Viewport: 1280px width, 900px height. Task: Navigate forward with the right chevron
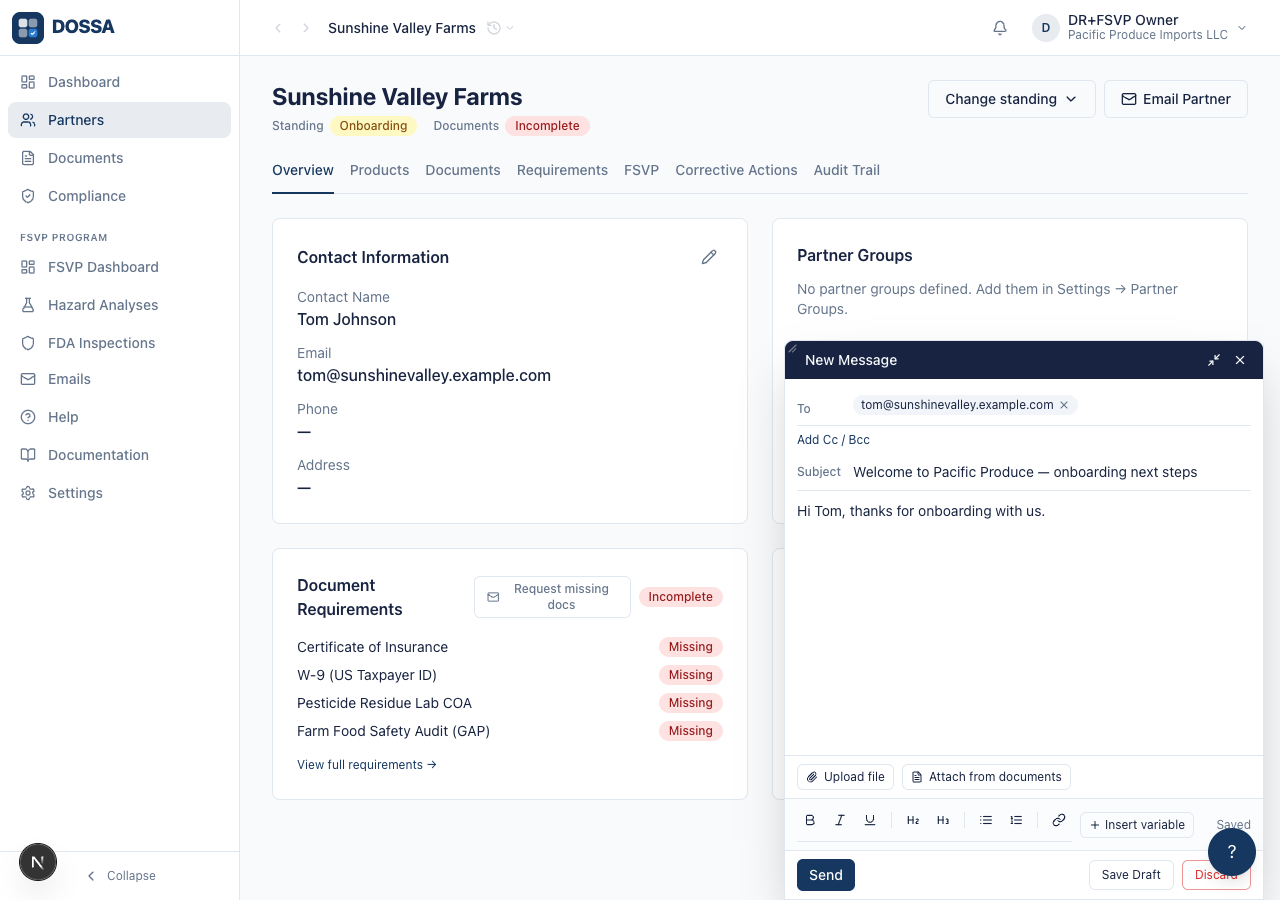[306, 28]
